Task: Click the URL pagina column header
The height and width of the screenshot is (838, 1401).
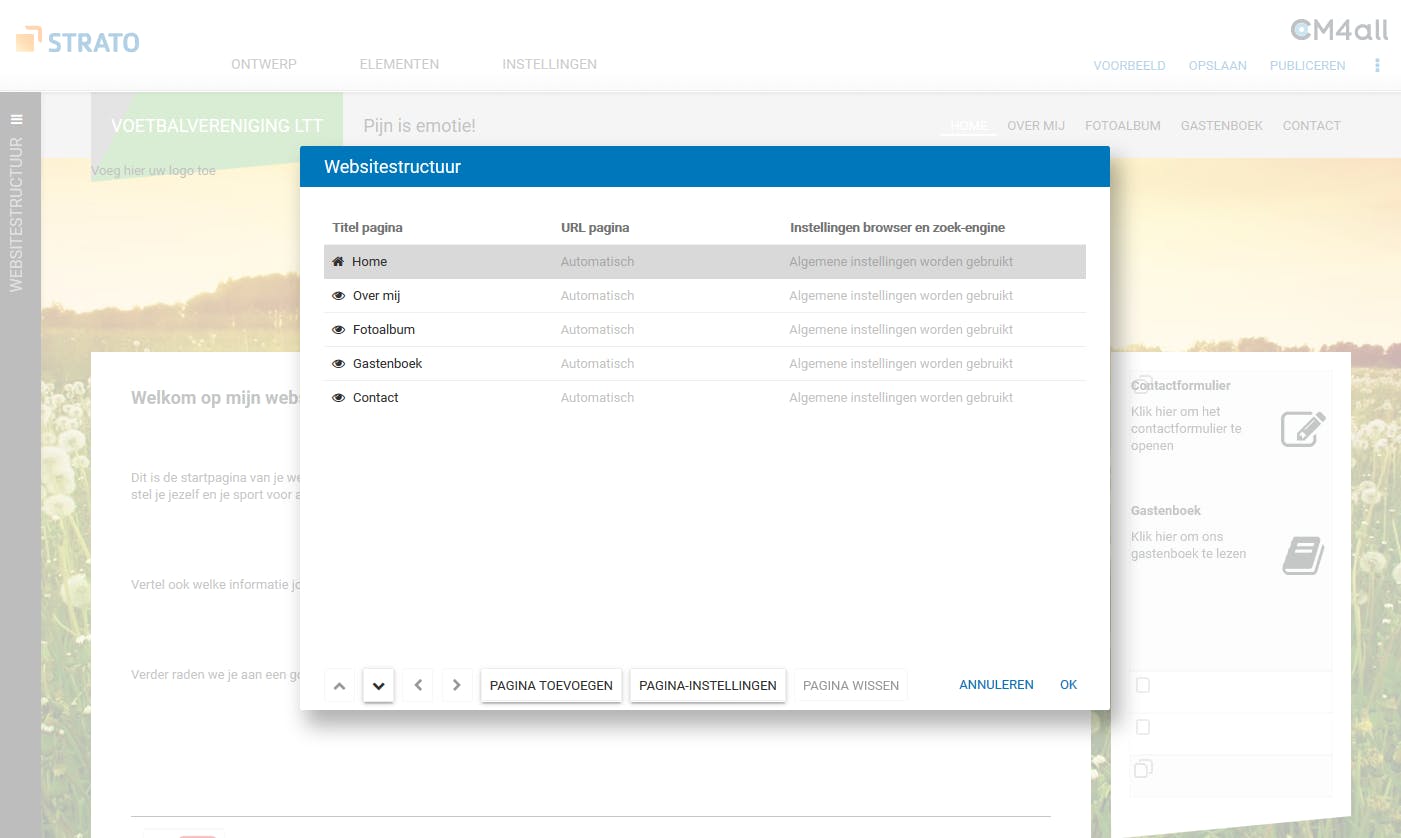Action: click(595, 228)
